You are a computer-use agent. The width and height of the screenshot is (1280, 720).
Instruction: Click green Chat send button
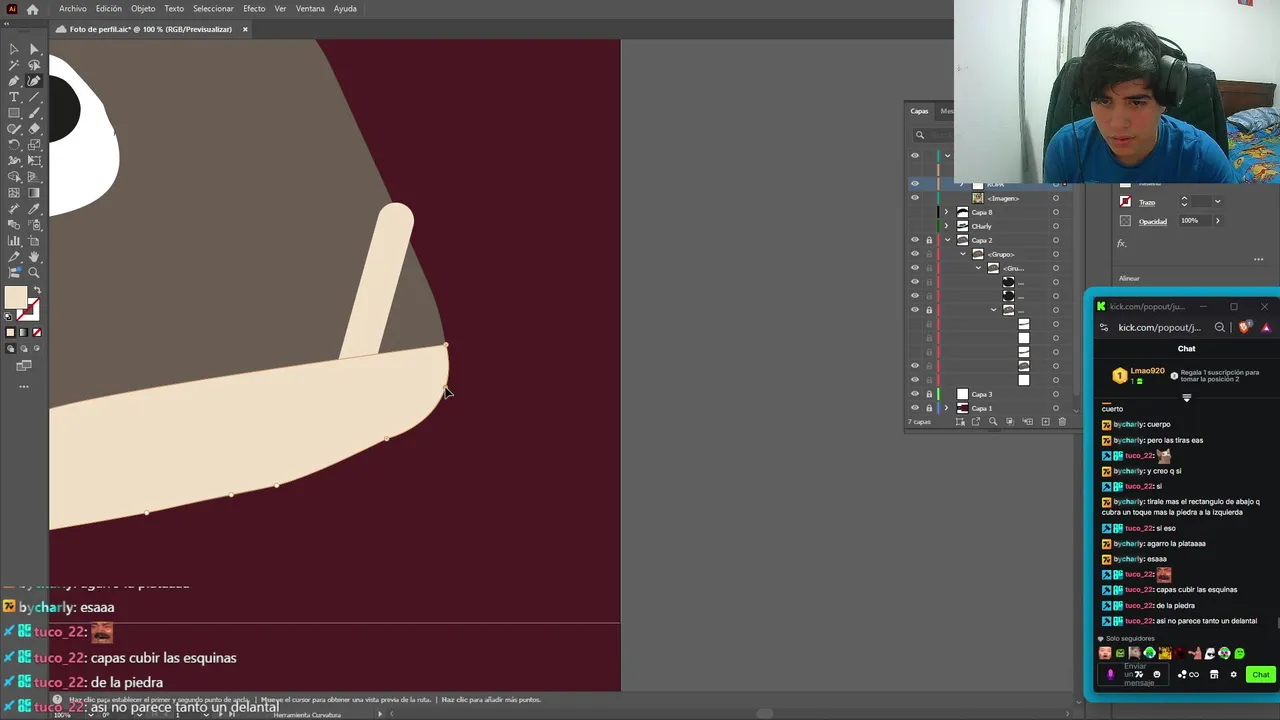coord(1260,675)
